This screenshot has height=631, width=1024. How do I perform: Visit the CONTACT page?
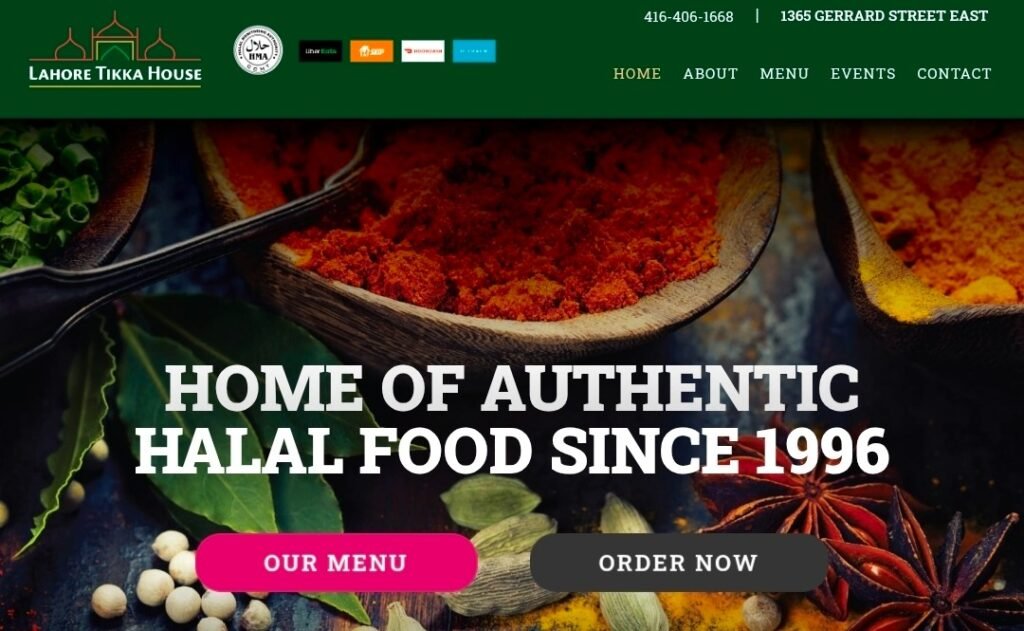pos(953,73)
